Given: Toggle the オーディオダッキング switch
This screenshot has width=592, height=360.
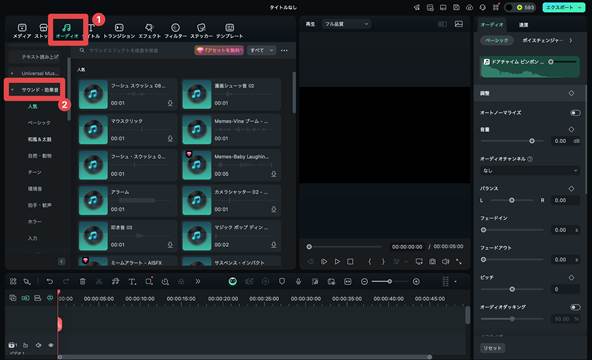Looking at the screenshot, I should (x=575, y=307).
